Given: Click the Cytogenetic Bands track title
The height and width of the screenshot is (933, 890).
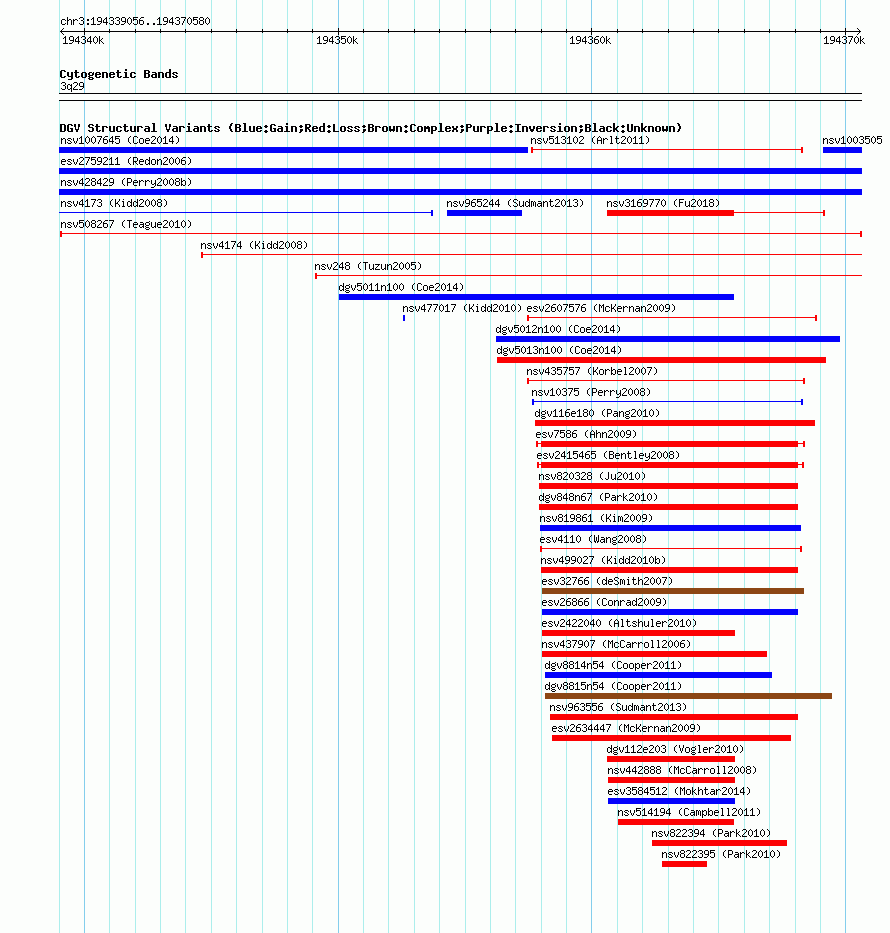Looking at the screenshot, I should (118, 74).
